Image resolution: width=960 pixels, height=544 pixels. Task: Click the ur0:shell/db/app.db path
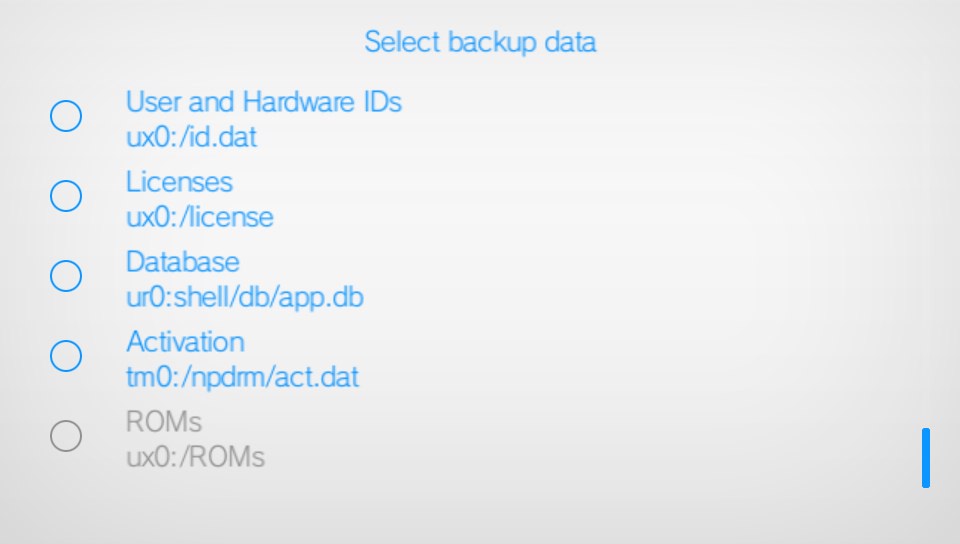point(244,297)
